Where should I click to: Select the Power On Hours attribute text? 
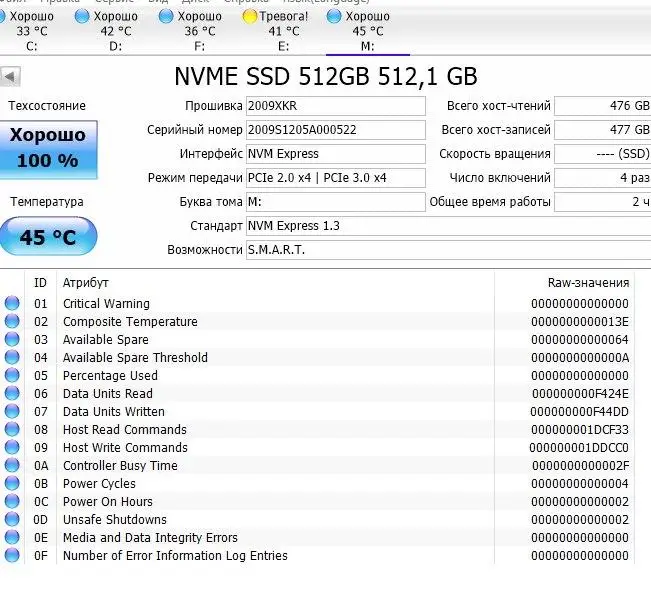pos(108,501)
